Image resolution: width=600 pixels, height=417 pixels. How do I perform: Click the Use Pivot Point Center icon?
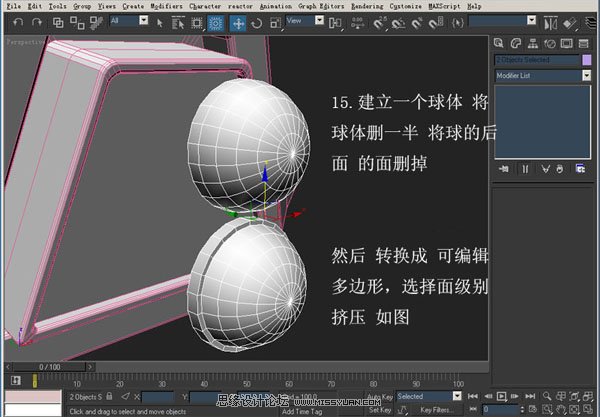click(x=335, y=23)
